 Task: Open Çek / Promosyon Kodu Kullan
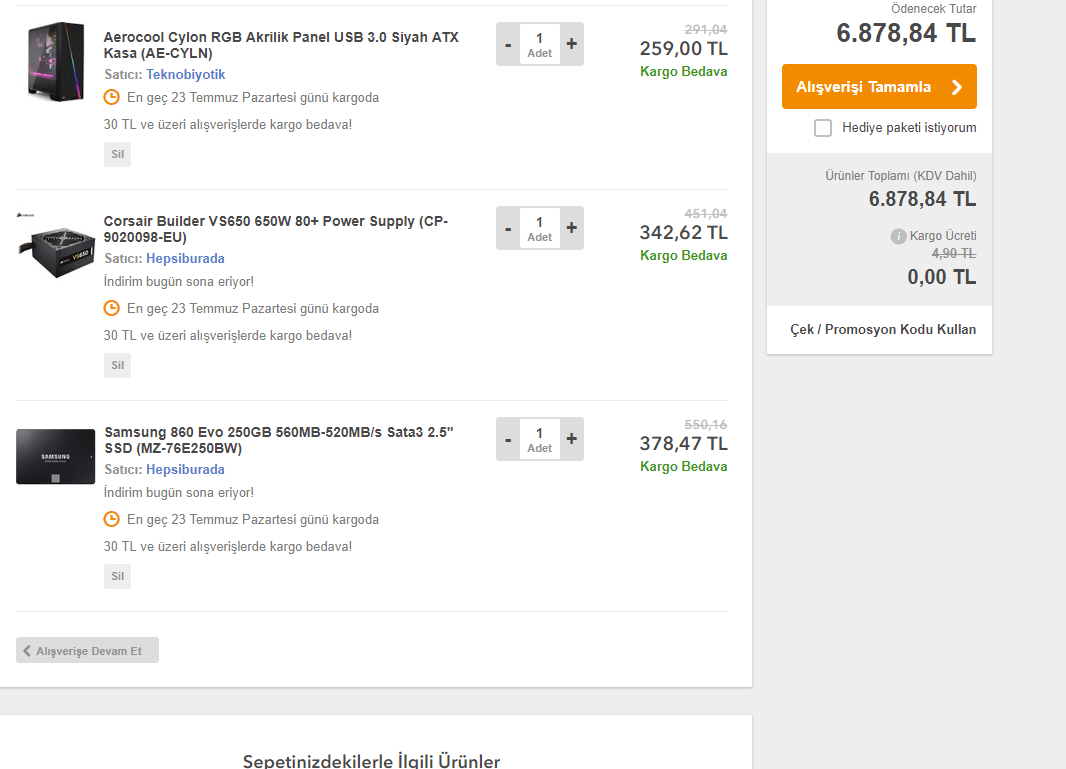click(883, 329)
